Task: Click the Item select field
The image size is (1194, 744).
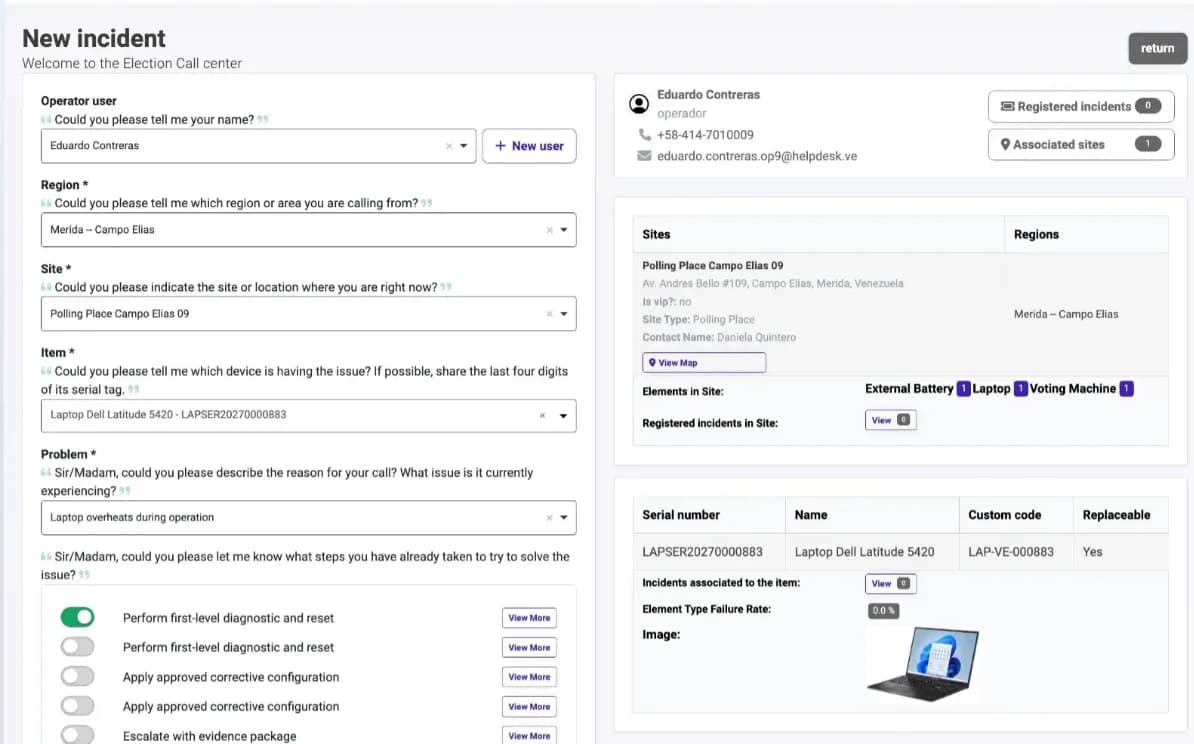Action: coord(308,416)
